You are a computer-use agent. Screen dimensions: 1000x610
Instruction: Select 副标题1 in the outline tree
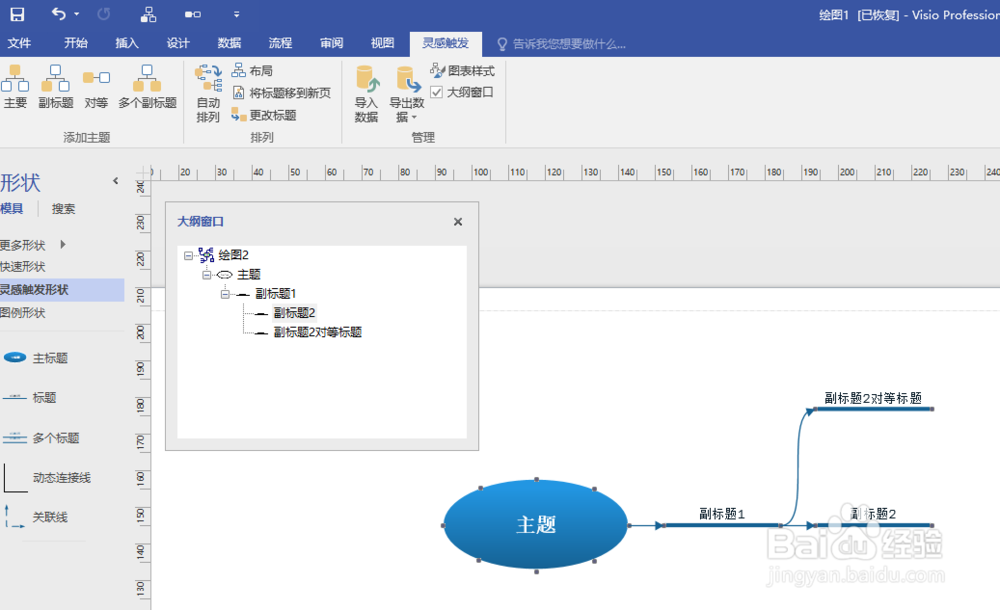point(276,294)
